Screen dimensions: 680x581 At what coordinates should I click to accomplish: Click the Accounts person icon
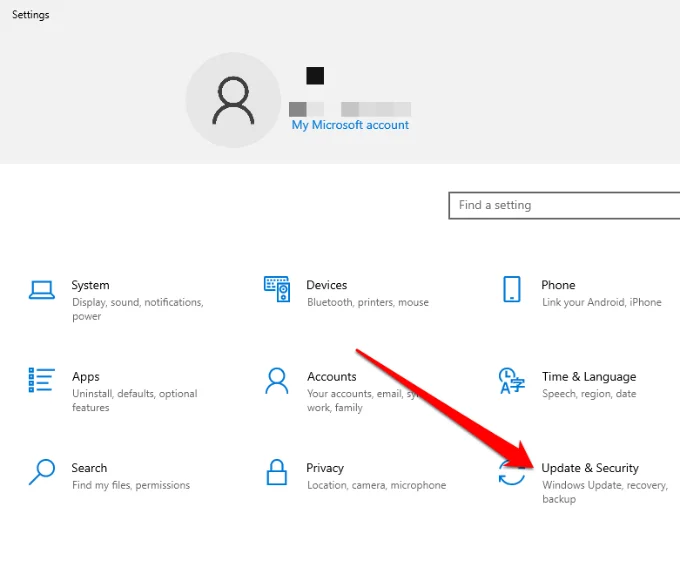point(276,380)
